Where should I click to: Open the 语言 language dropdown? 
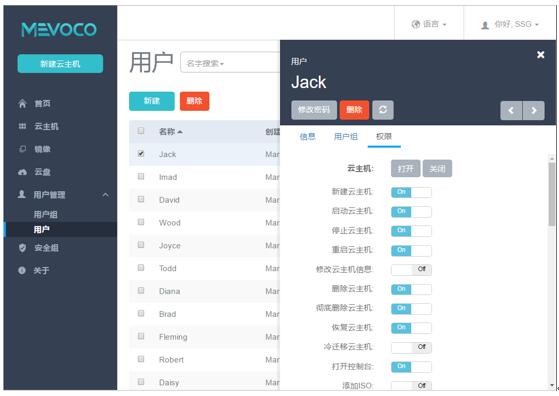429,24
